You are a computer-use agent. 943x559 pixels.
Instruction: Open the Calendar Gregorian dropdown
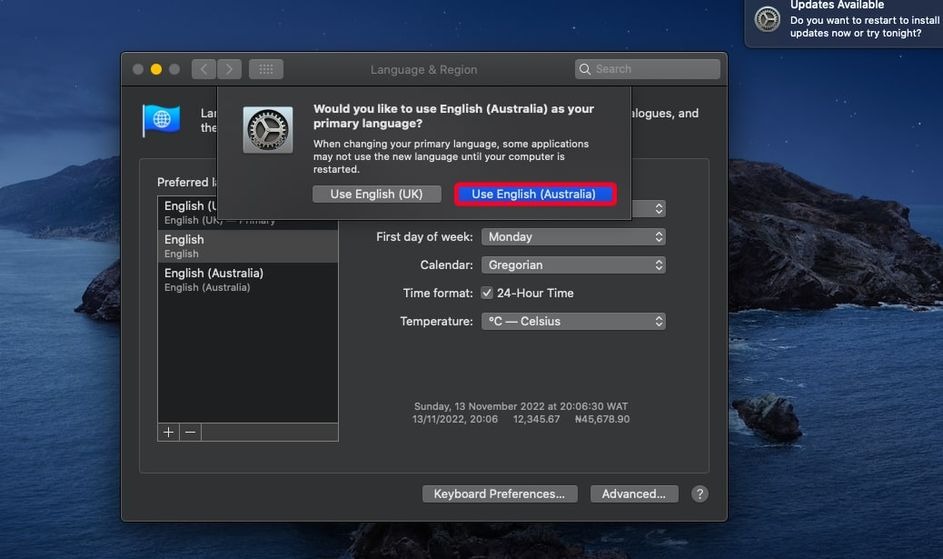tap(573, 265)
